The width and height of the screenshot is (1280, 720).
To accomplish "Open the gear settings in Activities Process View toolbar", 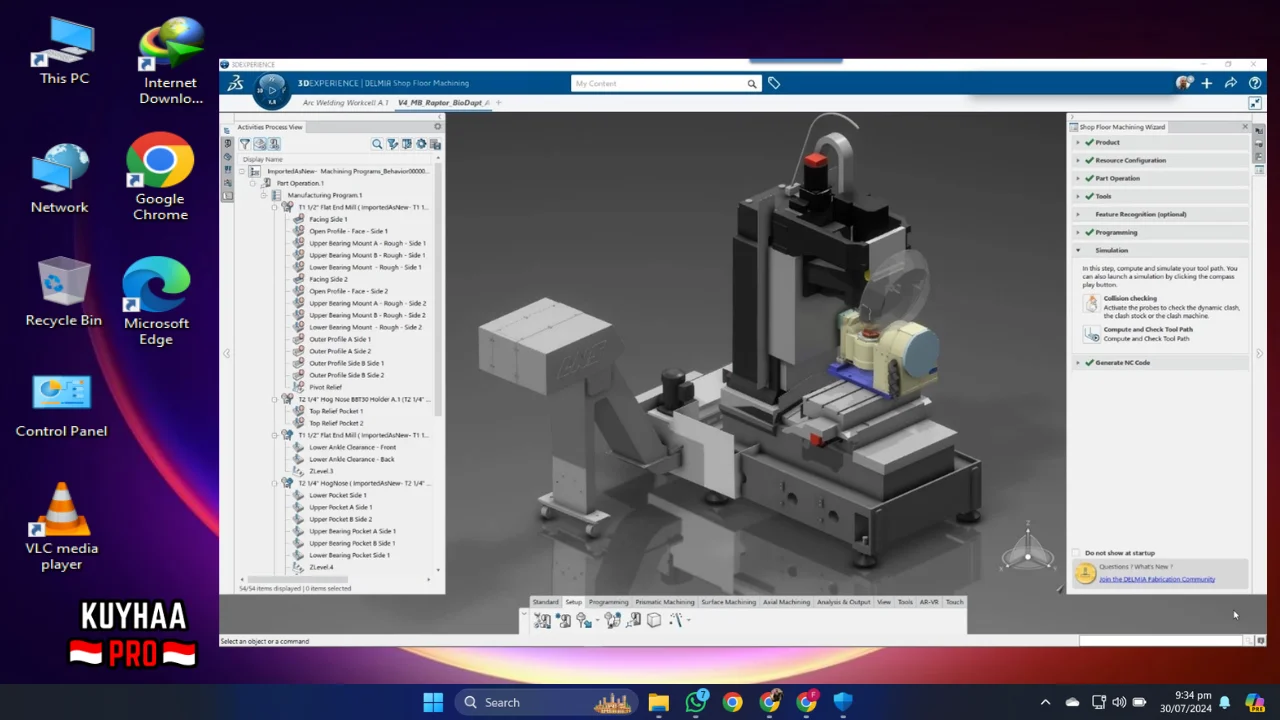I will 421,144.
